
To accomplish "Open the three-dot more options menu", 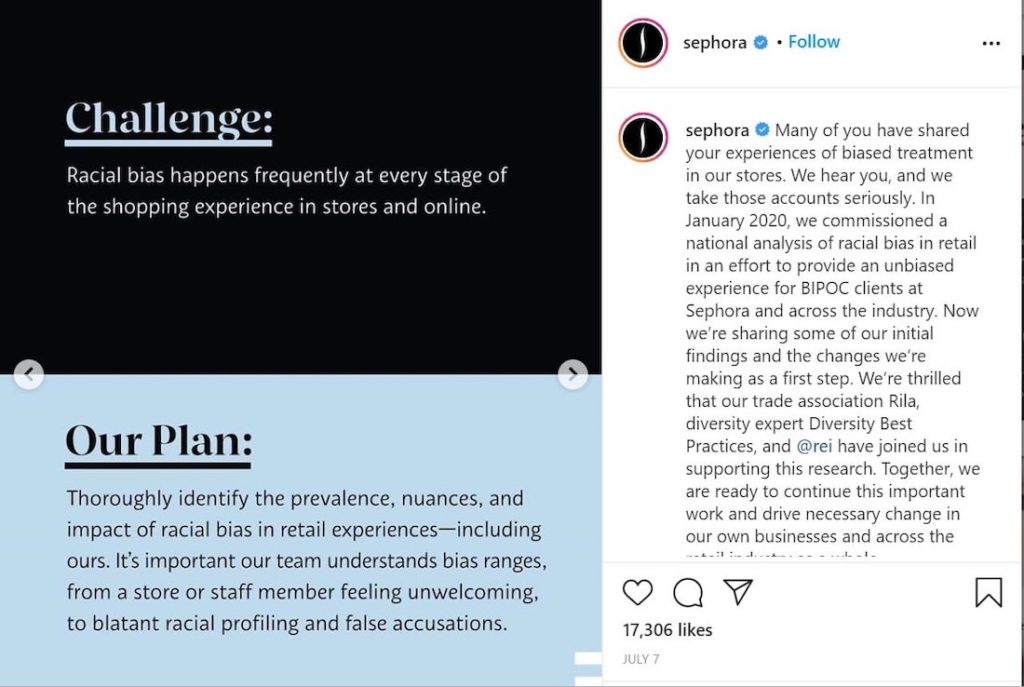I will tap(991, 43).
